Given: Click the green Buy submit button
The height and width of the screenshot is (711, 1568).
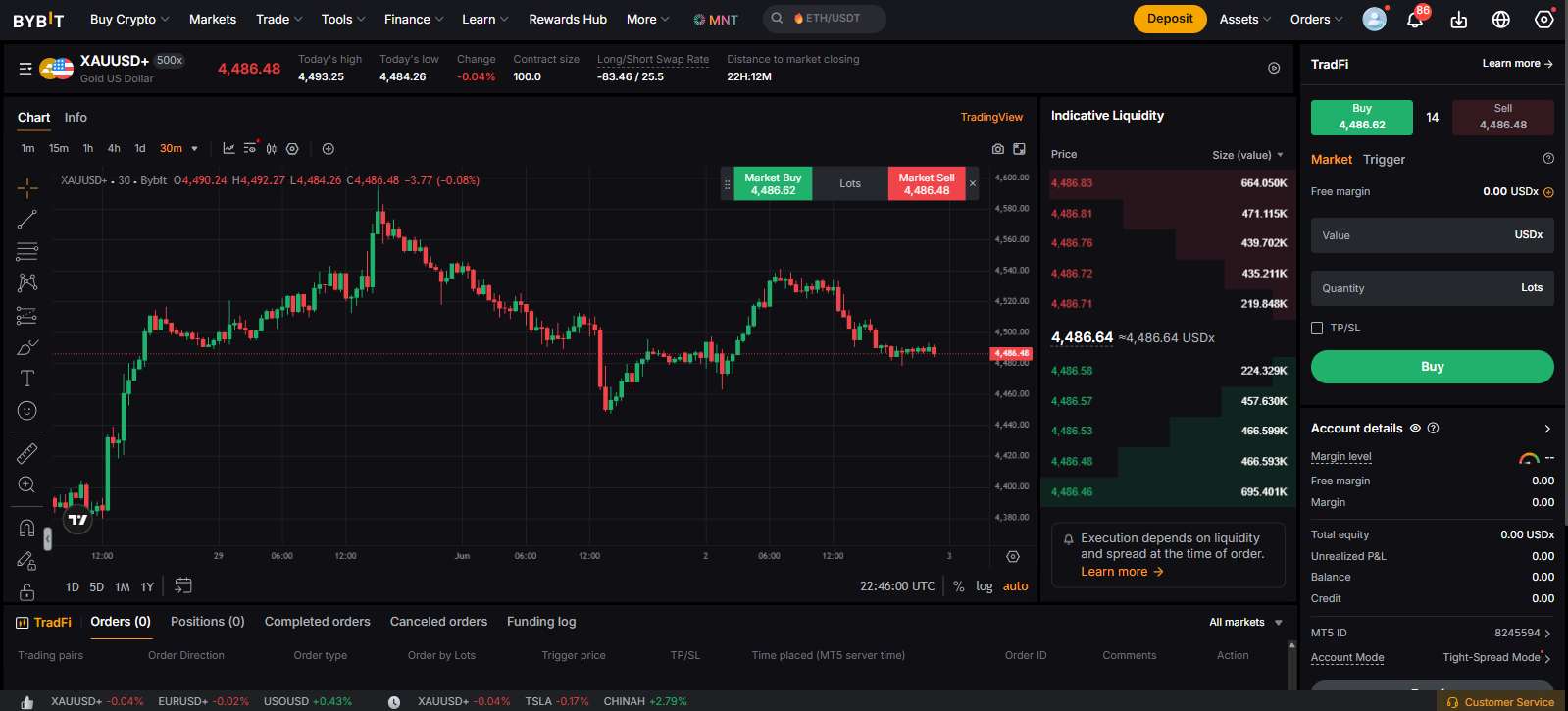Looking at the screenshot, I should coord(1432,367).
